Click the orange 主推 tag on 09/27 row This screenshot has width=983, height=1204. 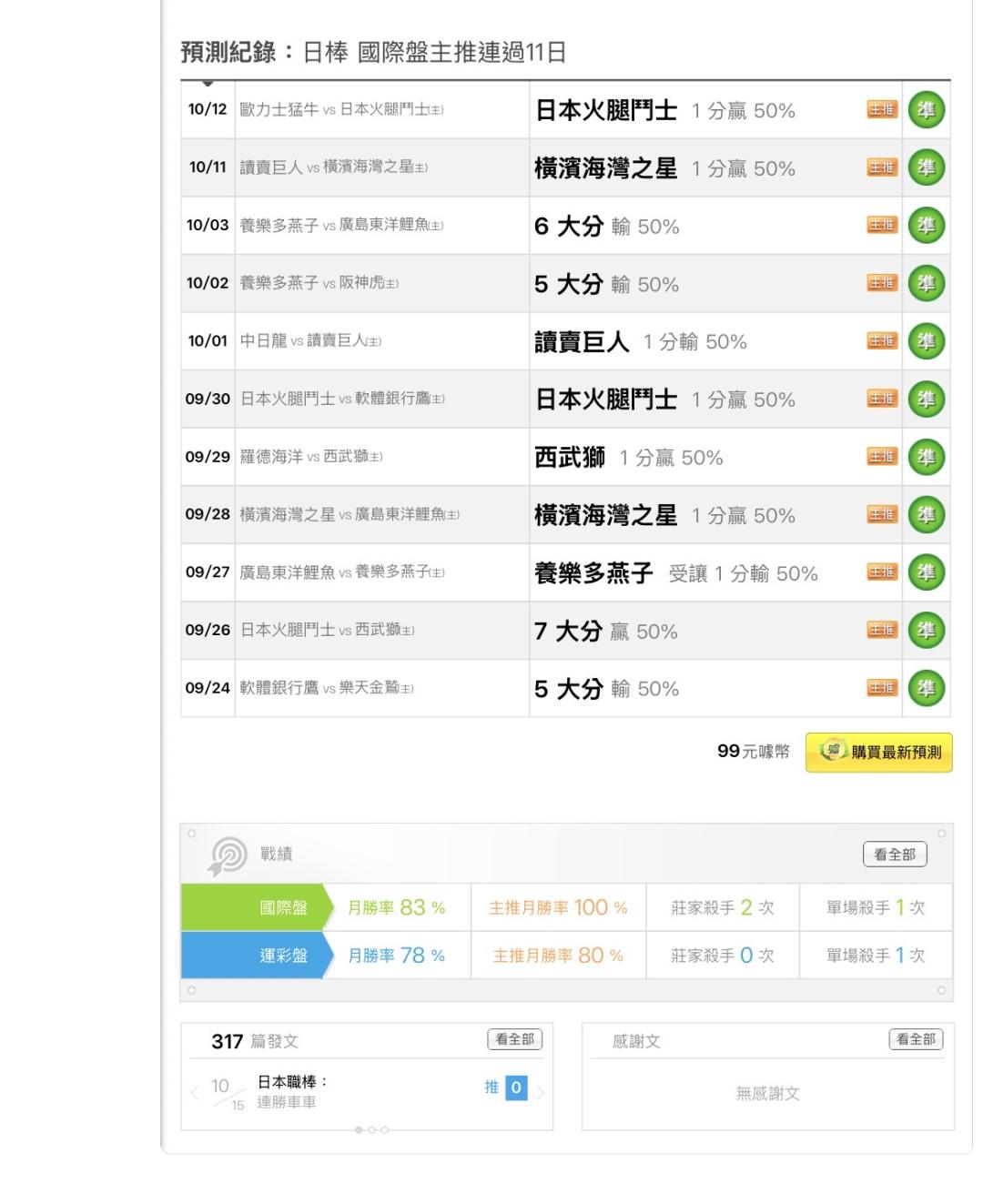882,572
